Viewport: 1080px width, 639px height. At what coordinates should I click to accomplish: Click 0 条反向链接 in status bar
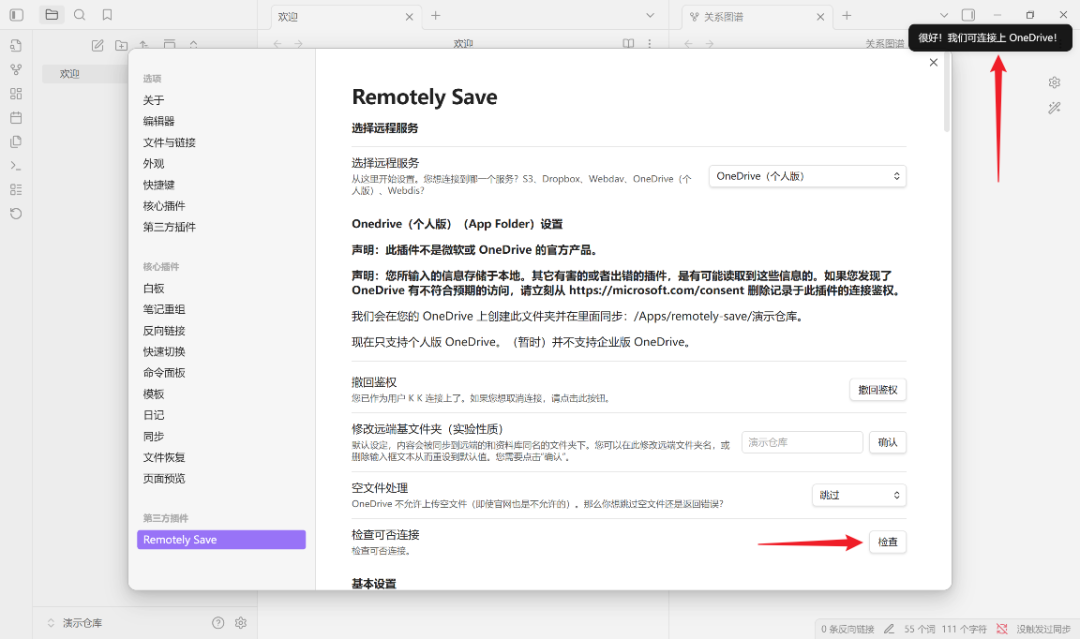[847, 629]
